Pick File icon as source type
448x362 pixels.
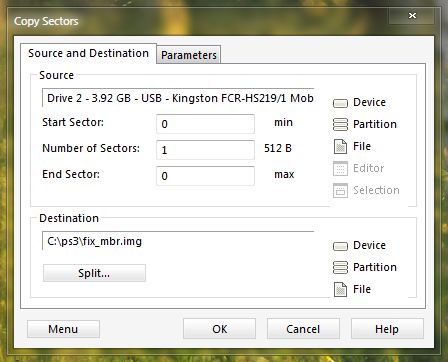tap(340, 146)
